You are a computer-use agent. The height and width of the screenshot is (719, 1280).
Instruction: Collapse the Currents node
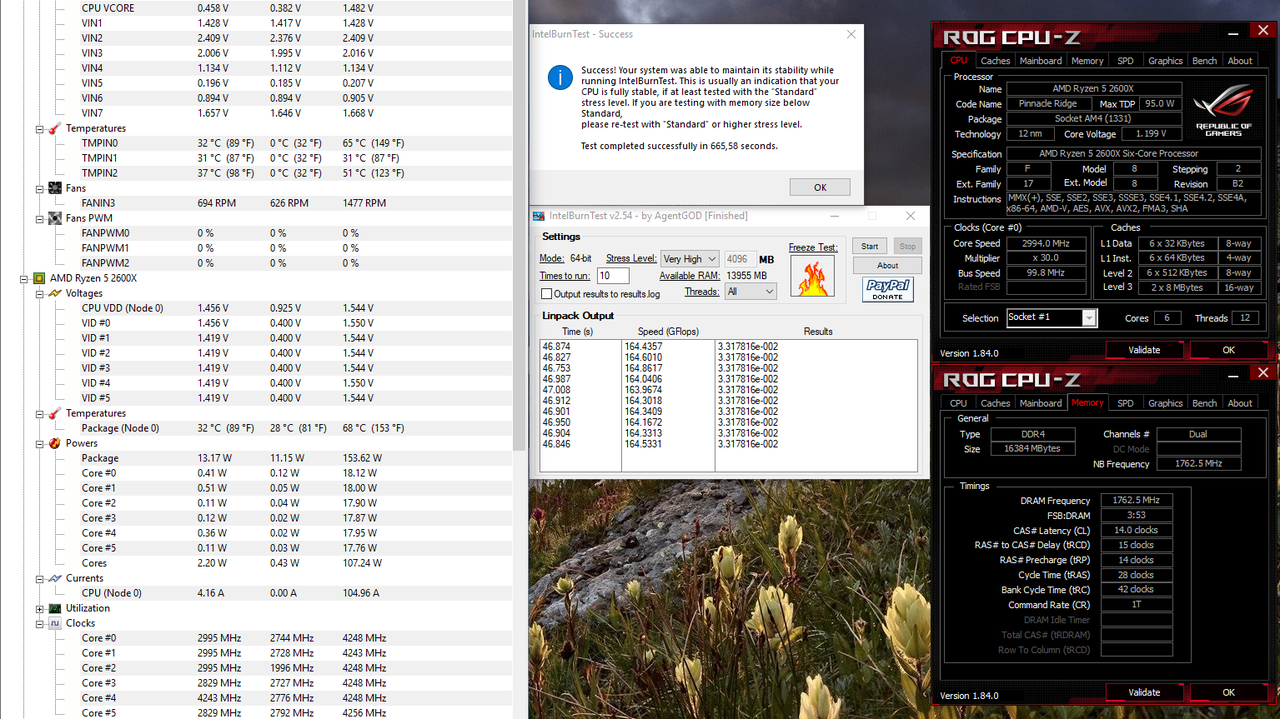40,578
